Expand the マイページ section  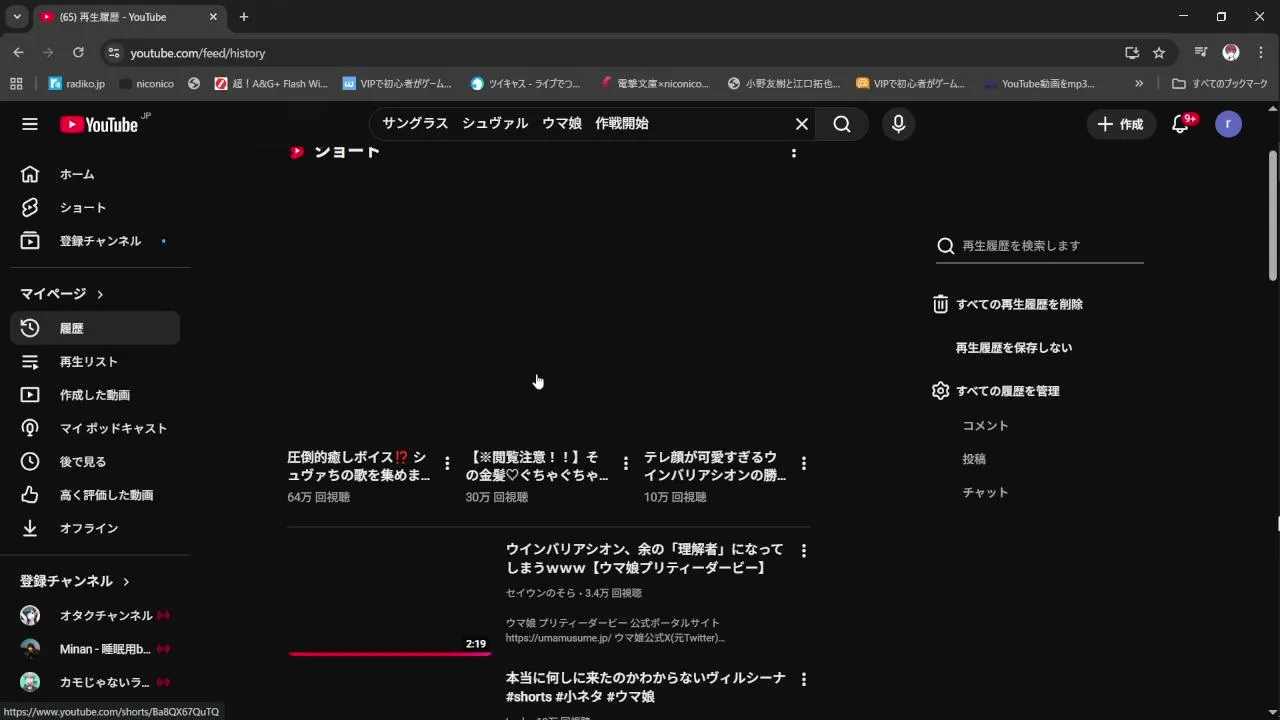pyautogui.click(x=62, y=294)
